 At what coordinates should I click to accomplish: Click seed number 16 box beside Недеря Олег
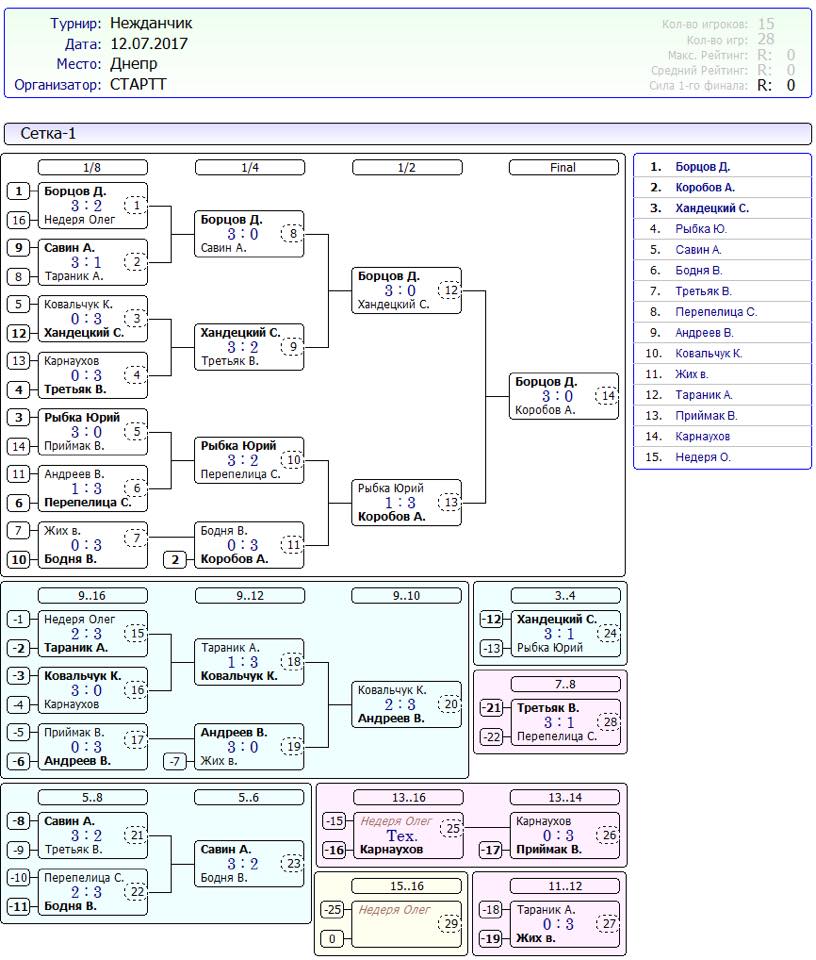click(x=20, y=220)
